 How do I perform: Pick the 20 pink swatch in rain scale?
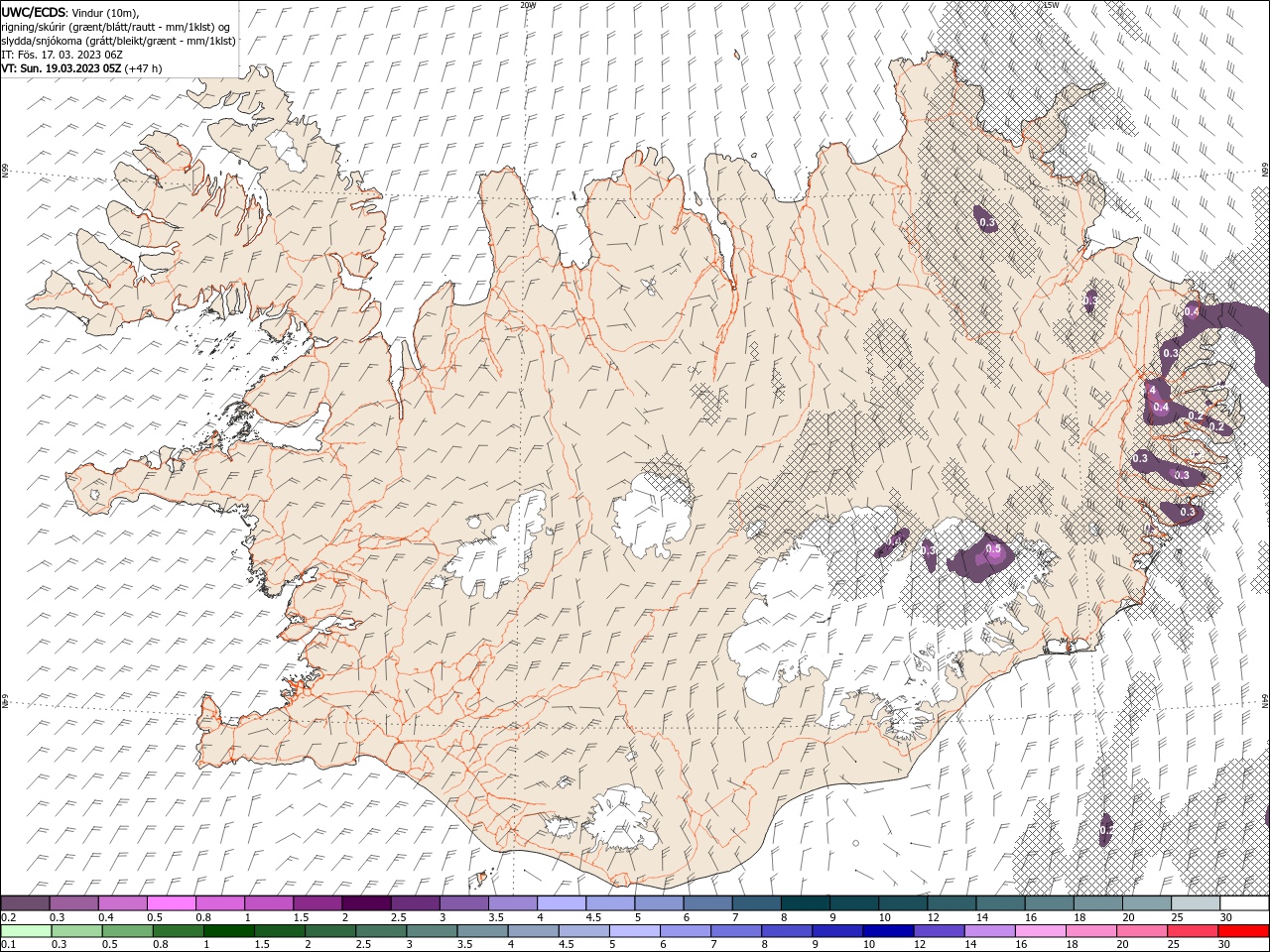click(x=1141, y=931)
